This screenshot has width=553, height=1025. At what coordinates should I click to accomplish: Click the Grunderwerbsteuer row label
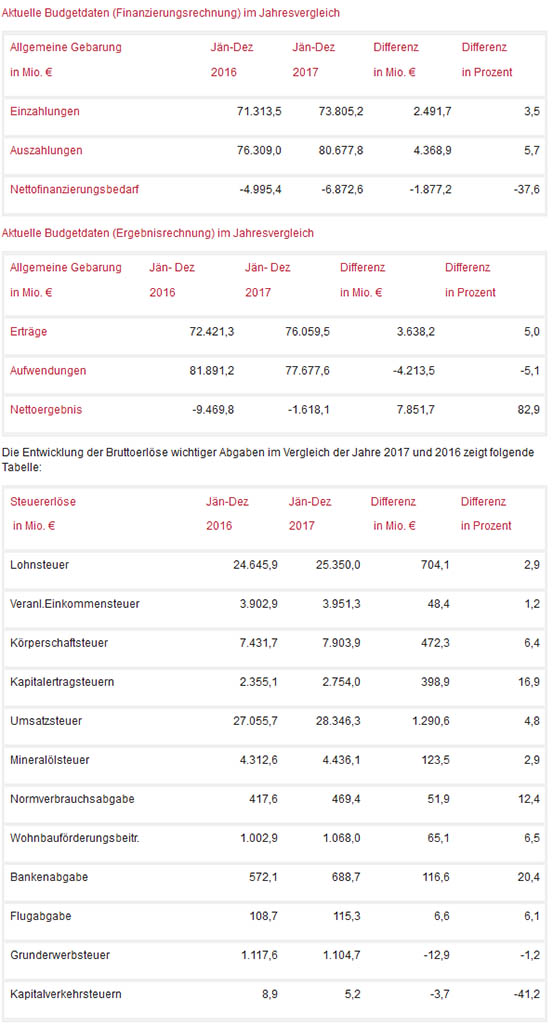coord(59,956)
